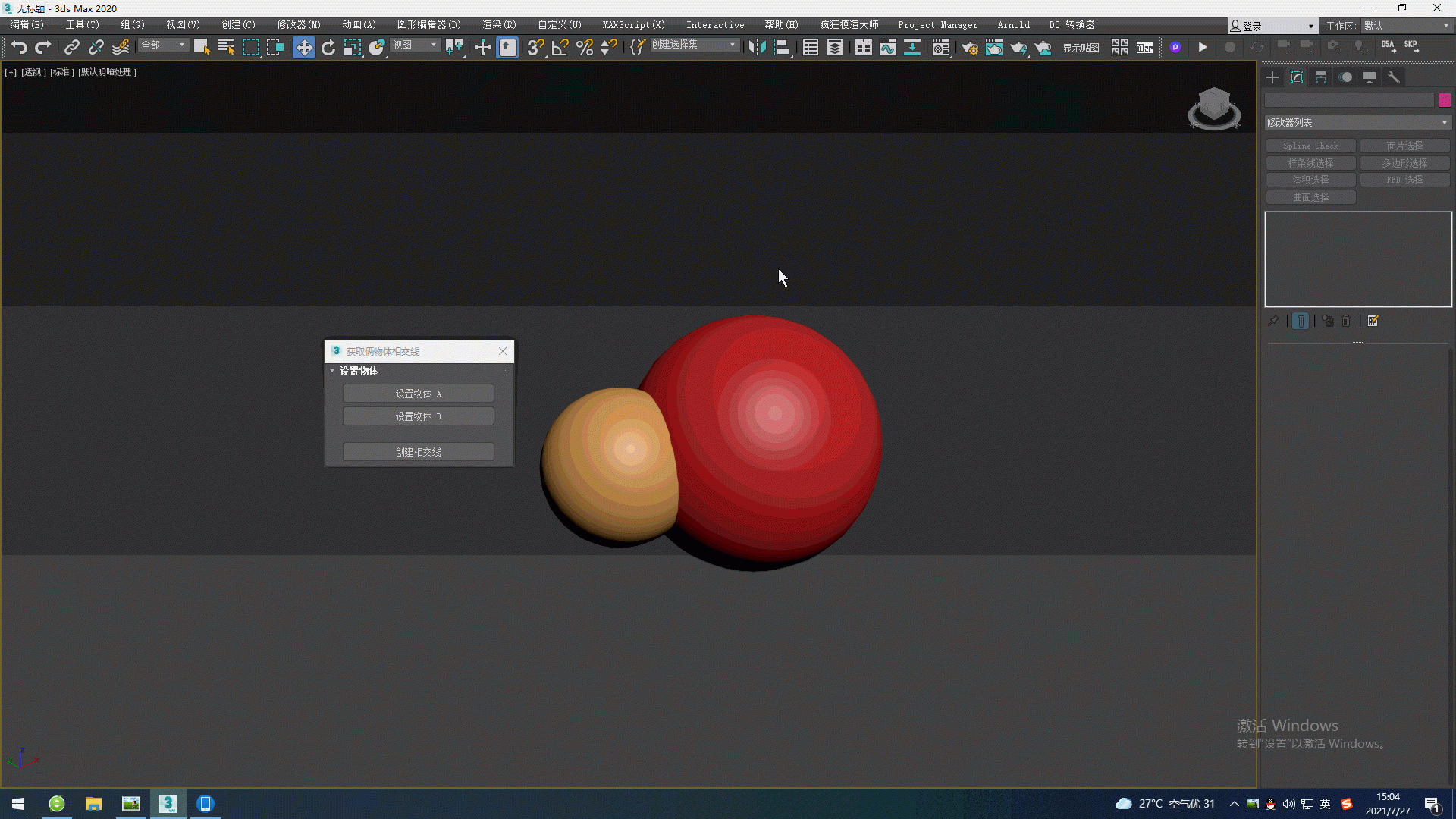This screenshot has height=819, width=1456.
Task: Open the MAXScript(X) menu
Action: click(x=633, y=25)
